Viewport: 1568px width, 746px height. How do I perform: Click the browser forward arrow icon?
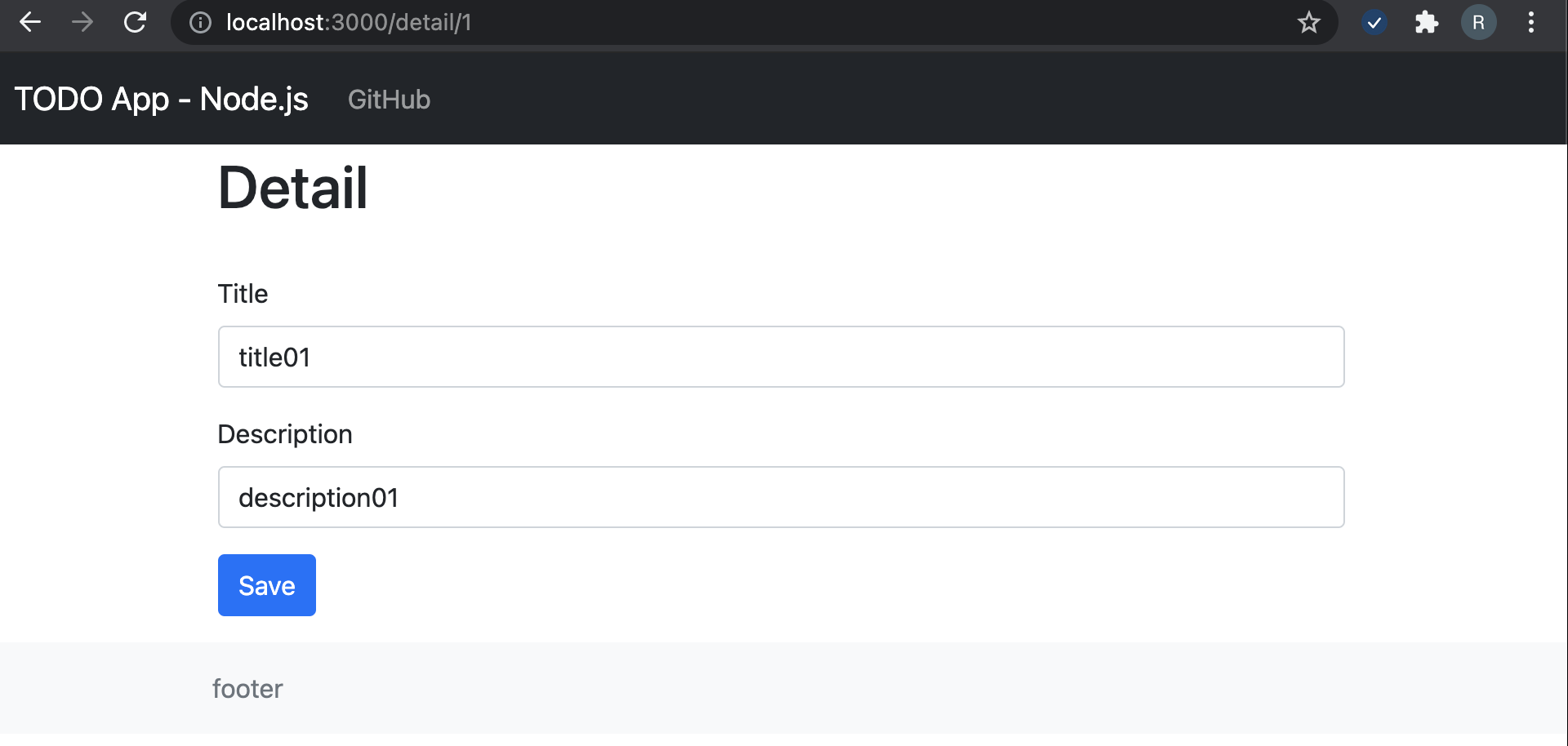tap(82, 22)
